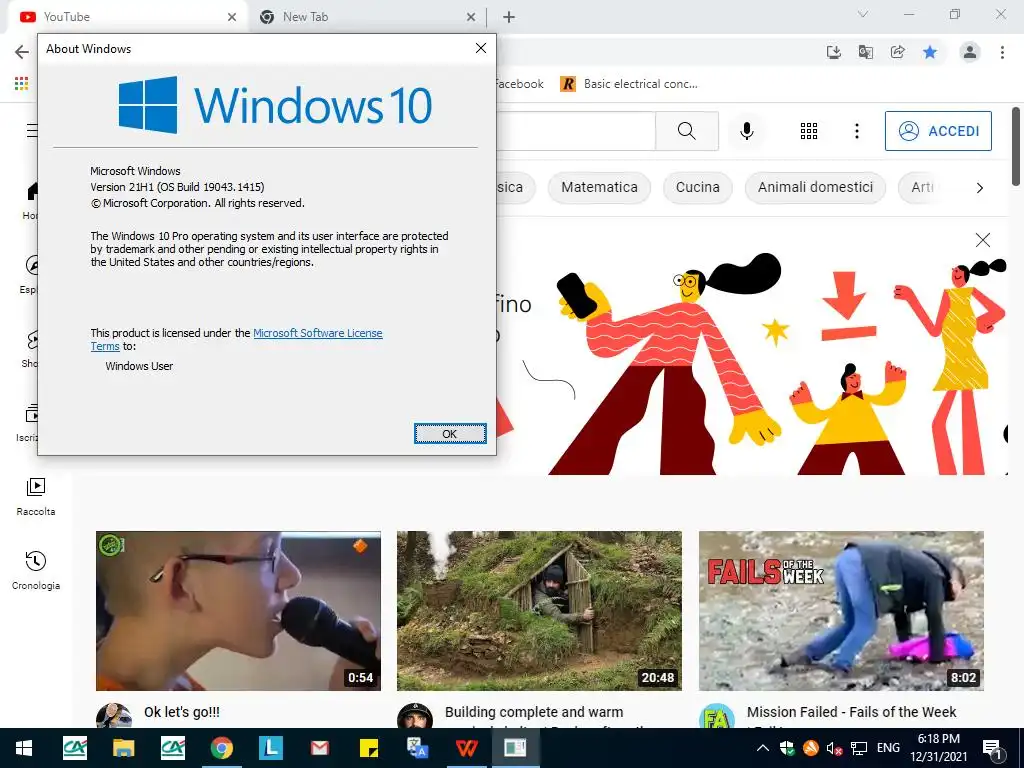Open the Cronologia history sidebar item
The width and height of the screenshot is (1024, 768).
35,570
